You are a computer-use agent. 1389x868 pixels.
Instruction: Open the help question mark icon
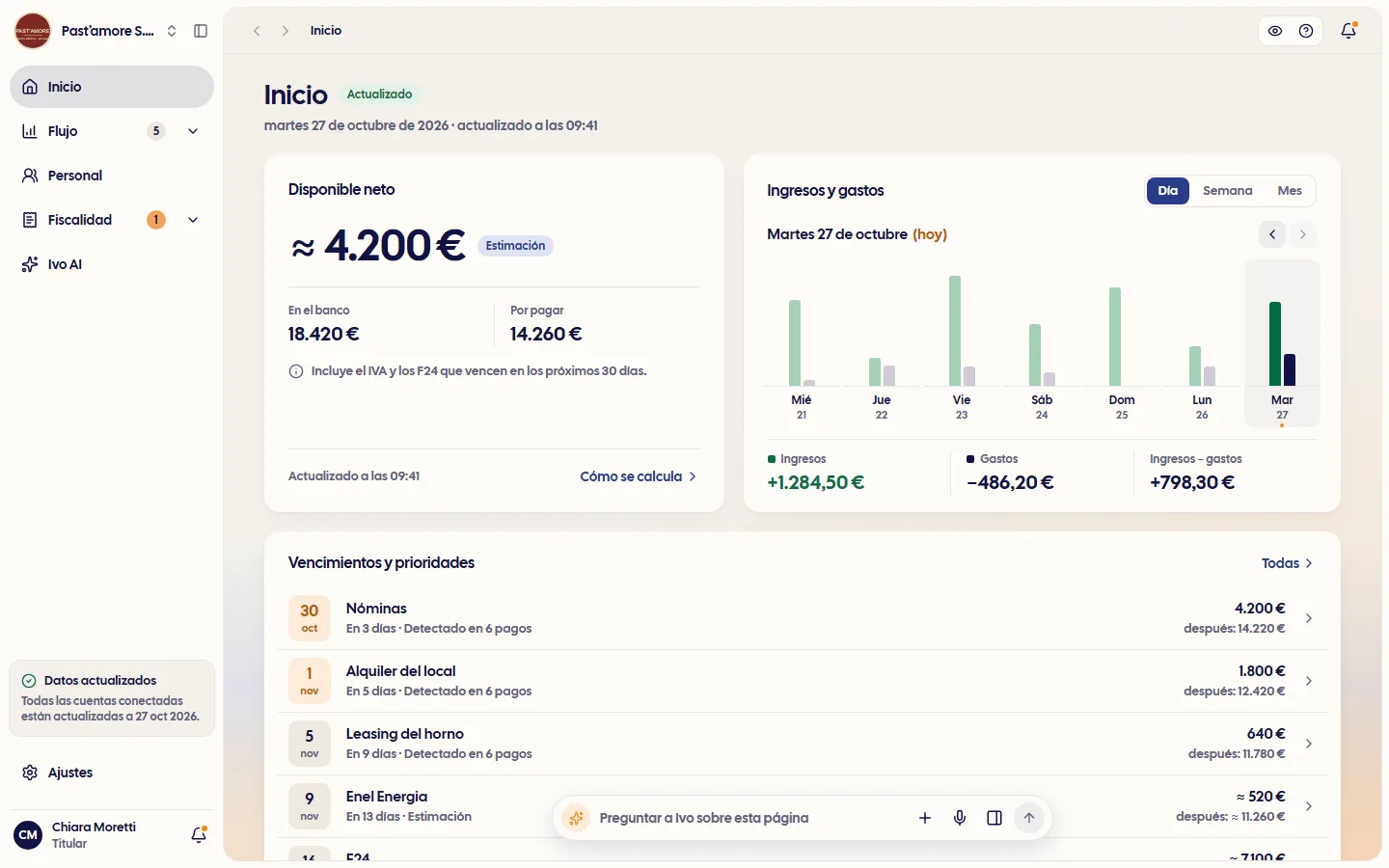[x=1306, y=31]
